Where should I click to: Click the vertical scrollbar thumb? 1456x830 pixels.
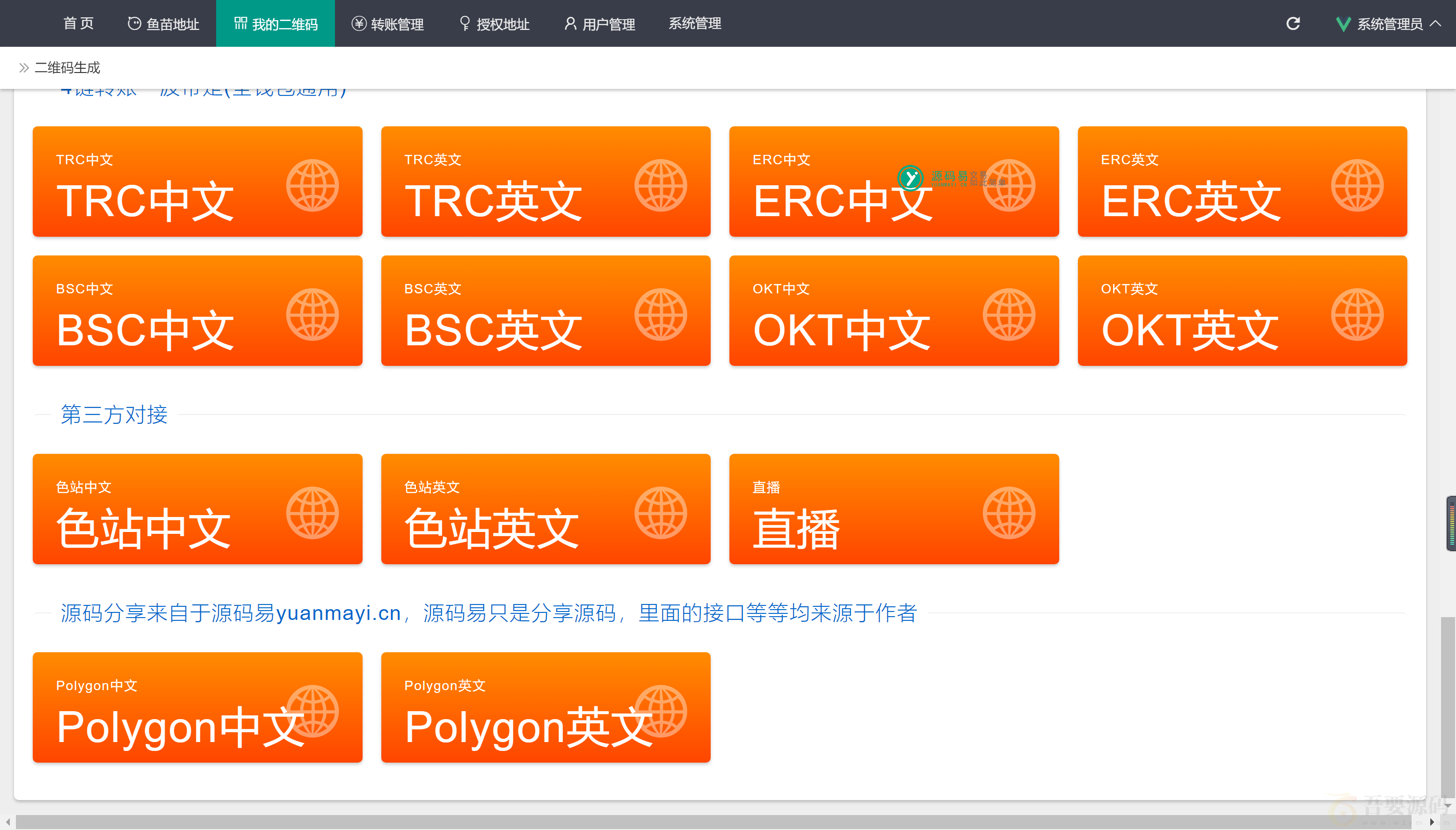click(x=1448, y=707)
